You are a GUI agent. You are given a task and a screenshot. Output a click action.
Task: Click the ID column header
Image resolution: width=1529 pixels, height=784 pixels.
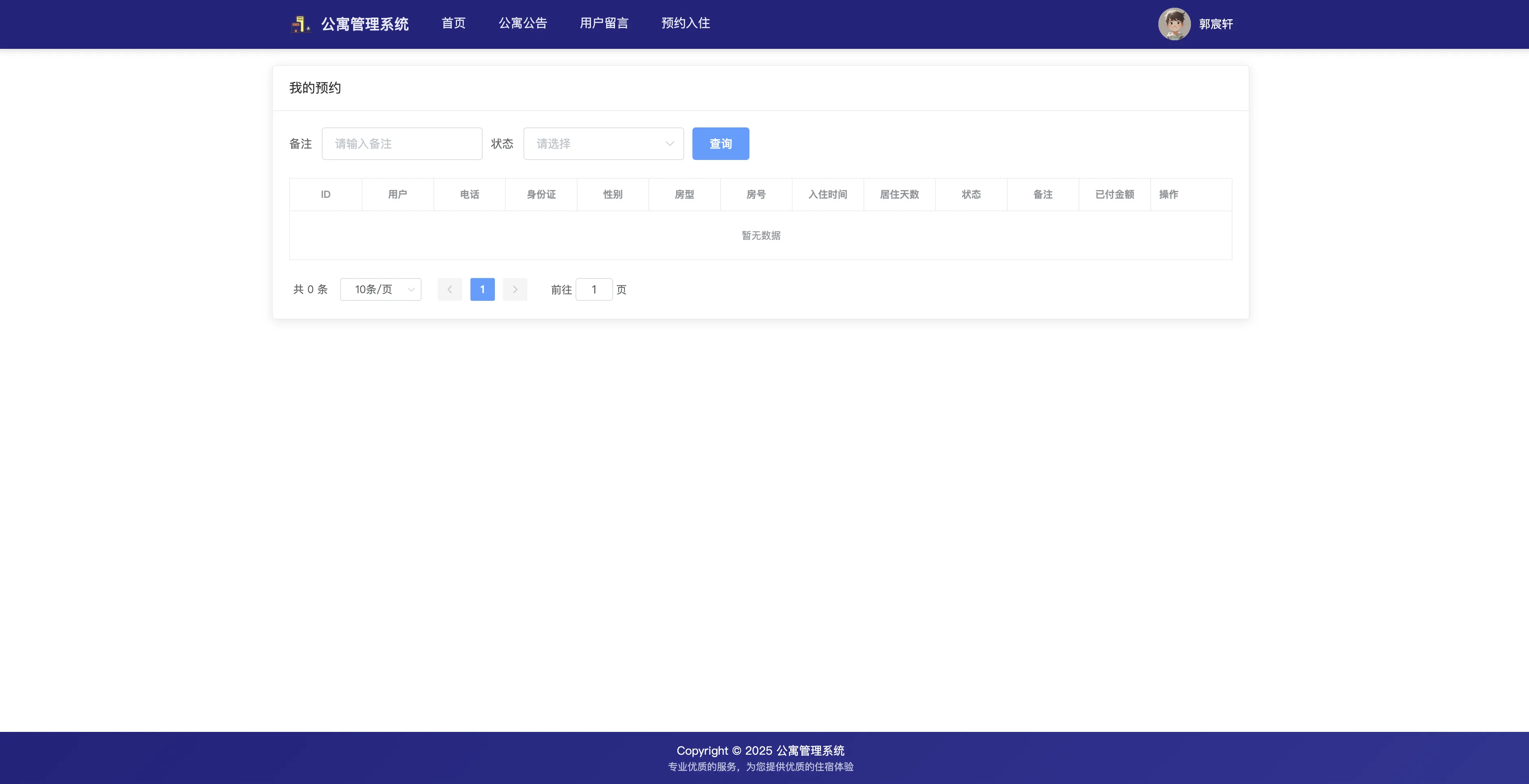point(325,195)
